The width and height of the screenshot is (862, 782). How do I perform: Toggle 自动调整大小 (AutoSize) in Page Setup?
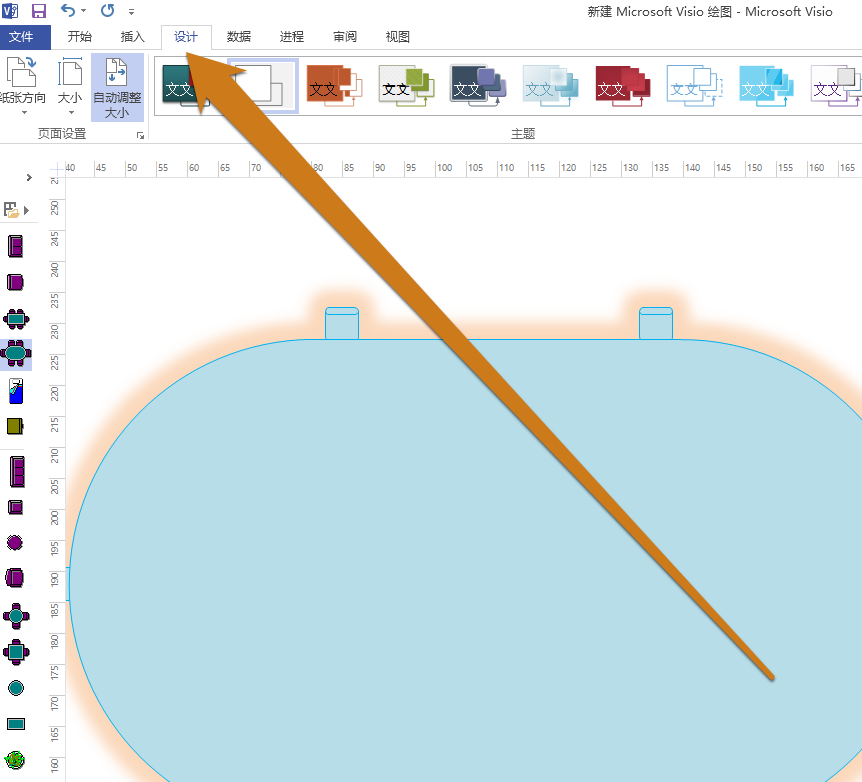click(x=117, y=88)
